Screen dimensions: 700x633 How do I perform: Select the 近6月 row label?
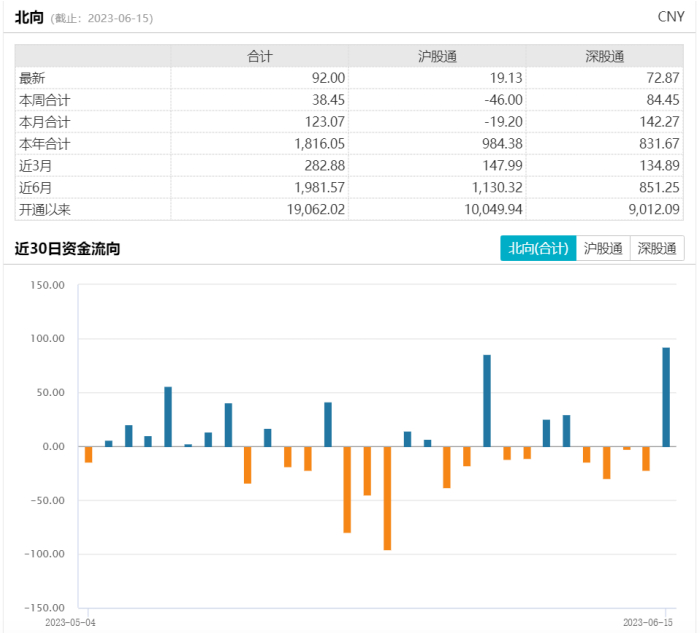35,187
